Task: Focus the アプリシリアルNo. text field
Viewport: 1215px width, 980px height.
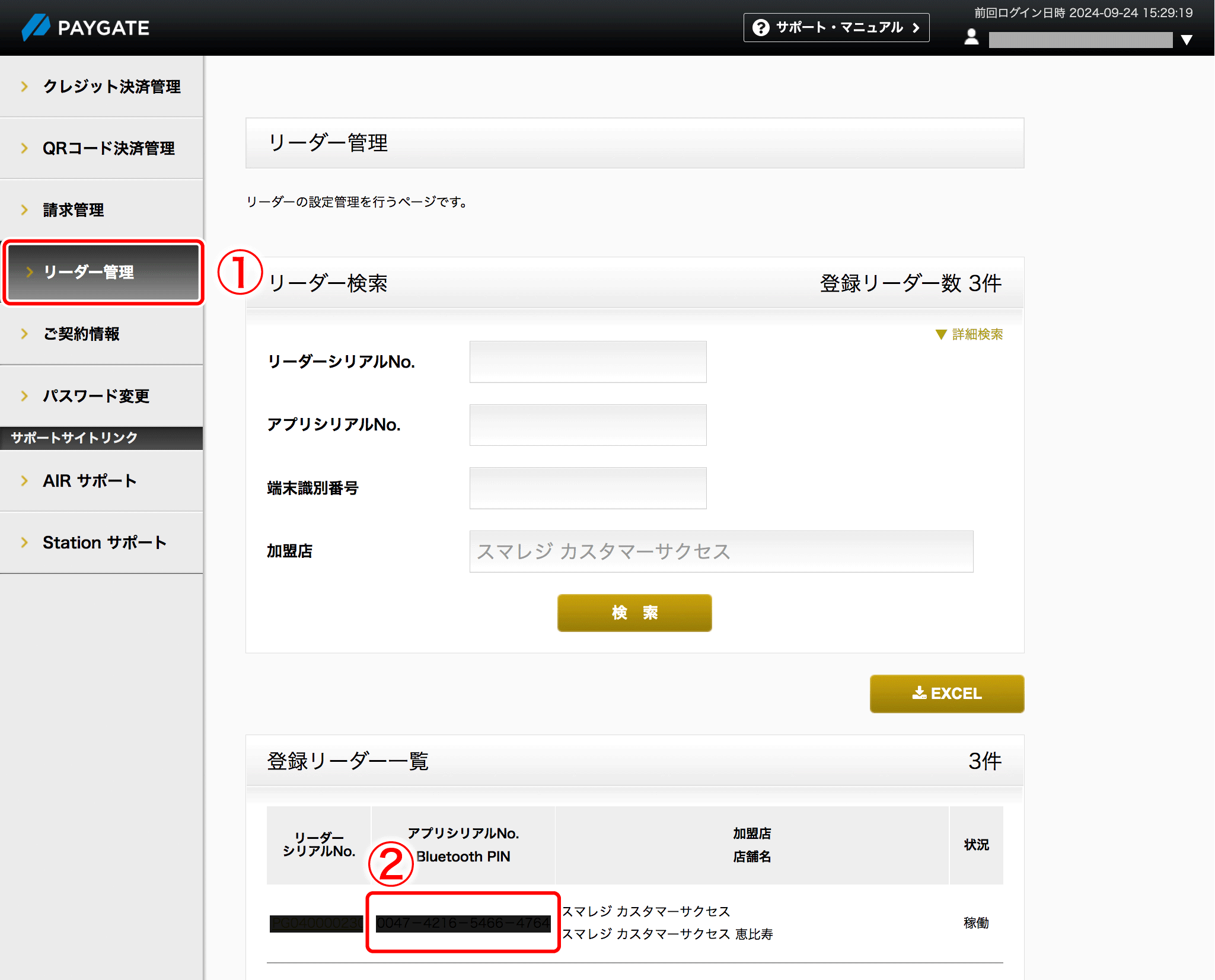Action: coord(588,425)
